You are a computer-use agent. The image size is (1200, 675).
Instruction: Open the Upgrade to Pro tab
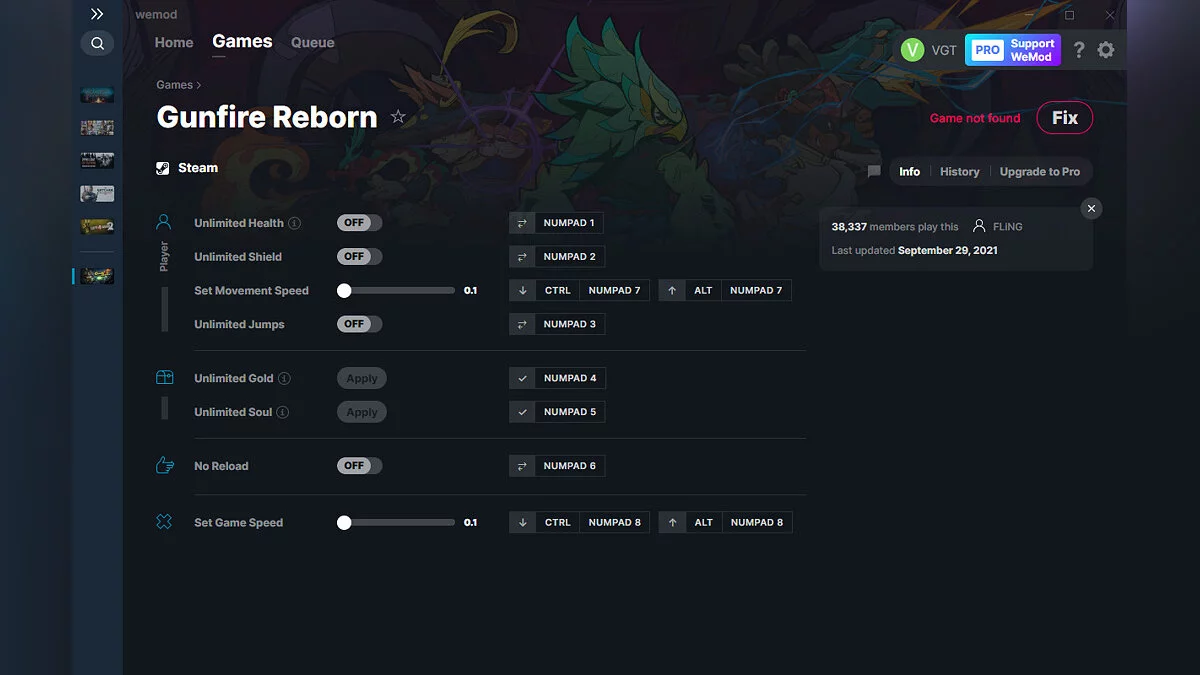(x=1040, y=172)
